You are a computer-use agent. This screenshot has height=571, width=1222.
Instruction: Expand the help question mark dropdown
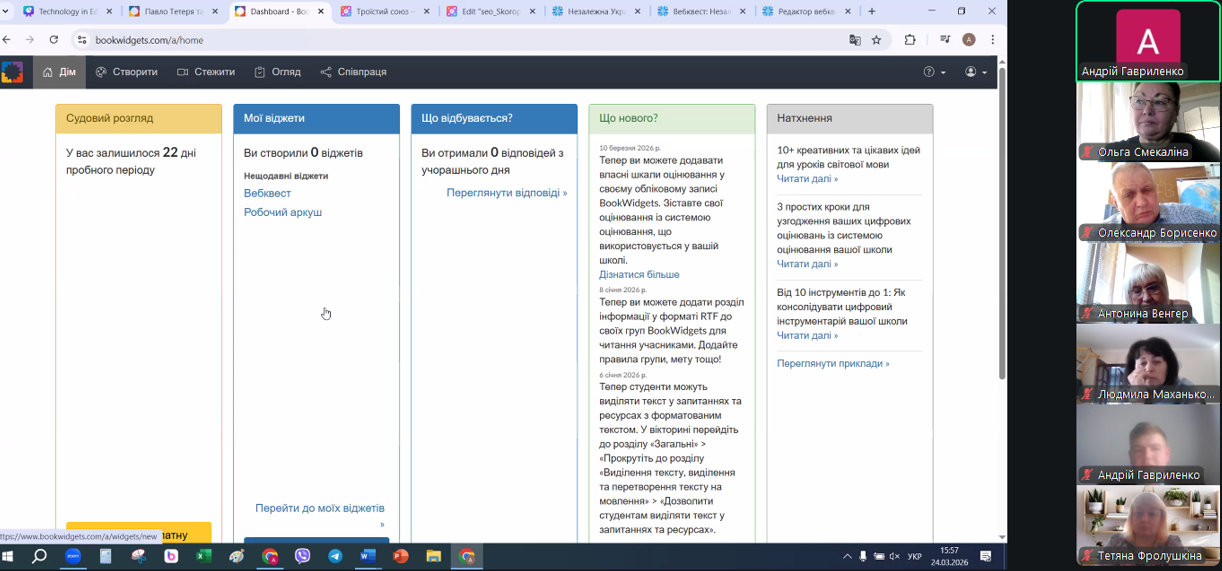point(934,72)
